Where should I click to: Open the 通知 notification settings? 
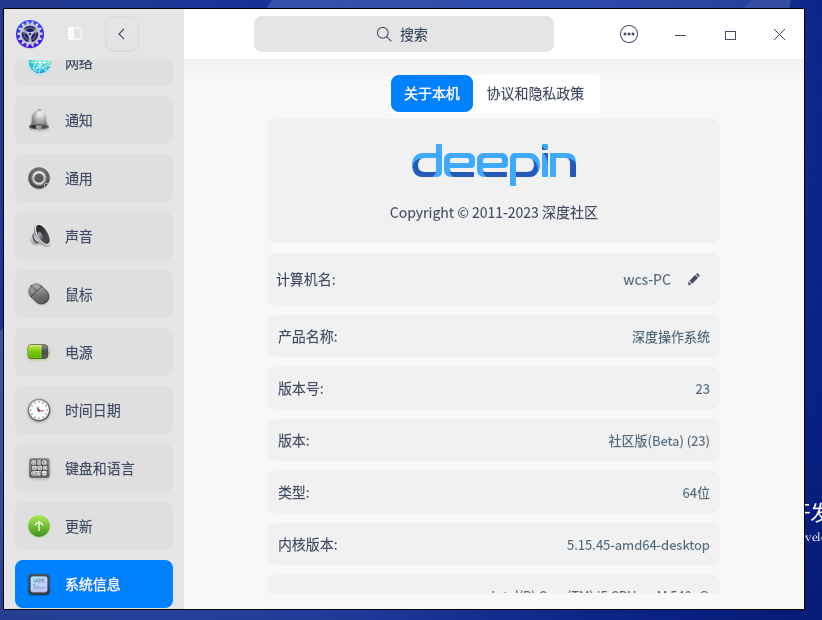tap(93, 119)
